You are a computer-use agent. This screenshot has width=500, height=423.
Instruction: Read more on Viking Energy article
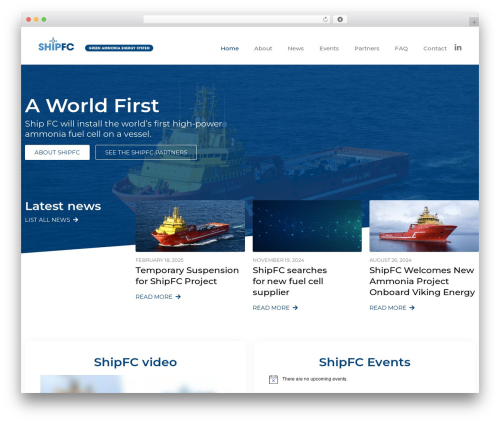392,308
